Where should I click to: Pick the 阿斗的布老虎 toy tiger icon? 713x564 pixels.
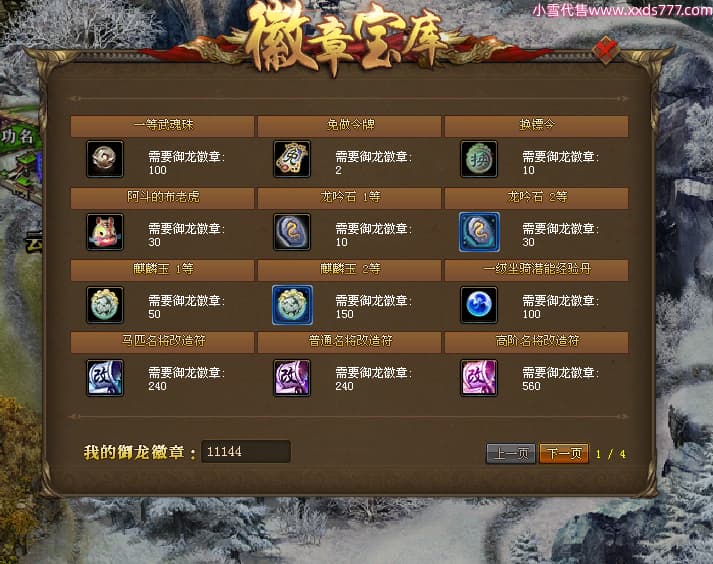point(105,232)
